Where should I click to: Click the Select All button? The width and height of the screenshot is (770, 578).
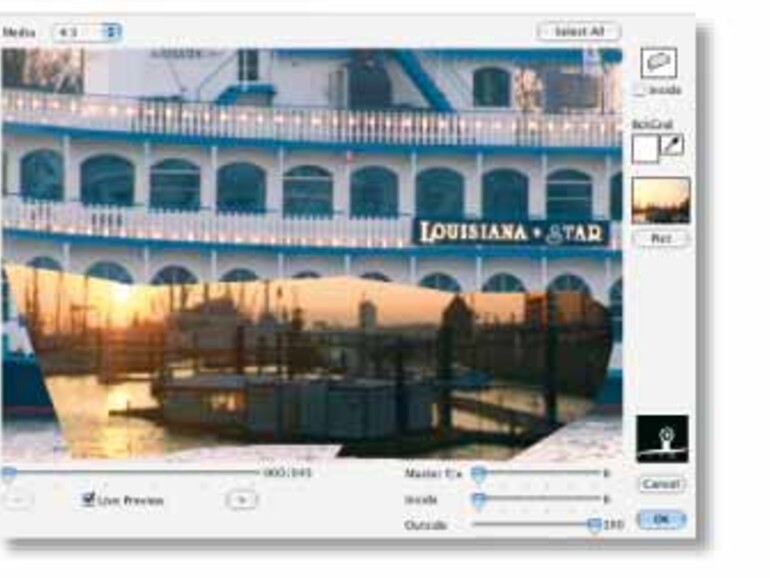[x=579, y=32]
